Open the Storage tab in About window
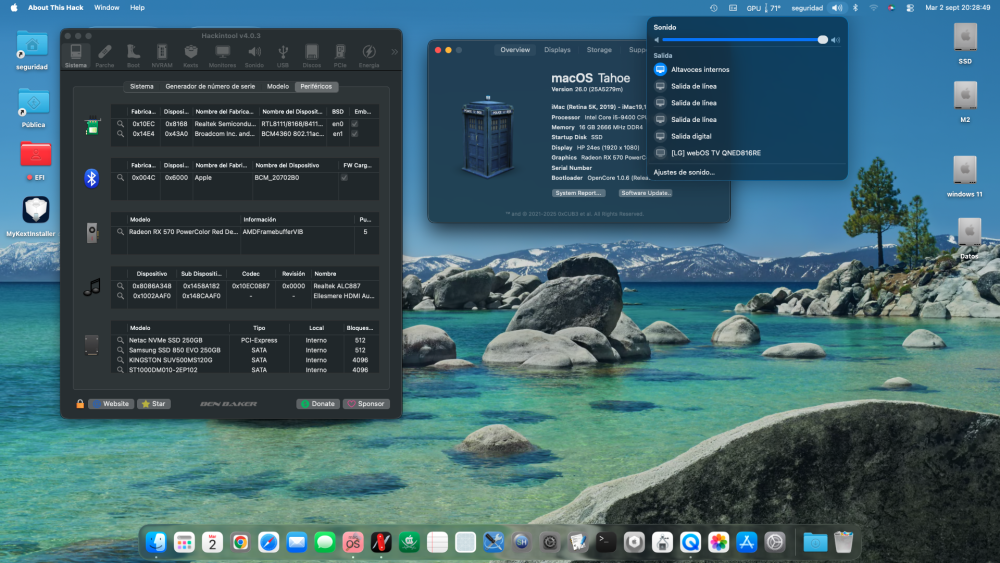The height and width of the screenshot is (563, 1000). coord(599,50)
